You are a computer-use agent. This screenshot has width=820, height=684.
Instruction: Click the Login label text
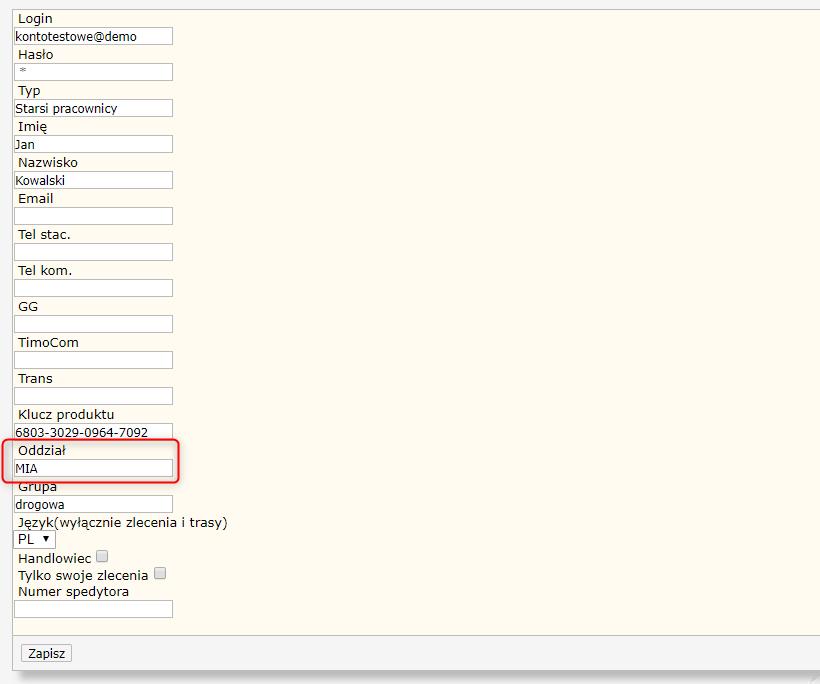tap(35, 19)
